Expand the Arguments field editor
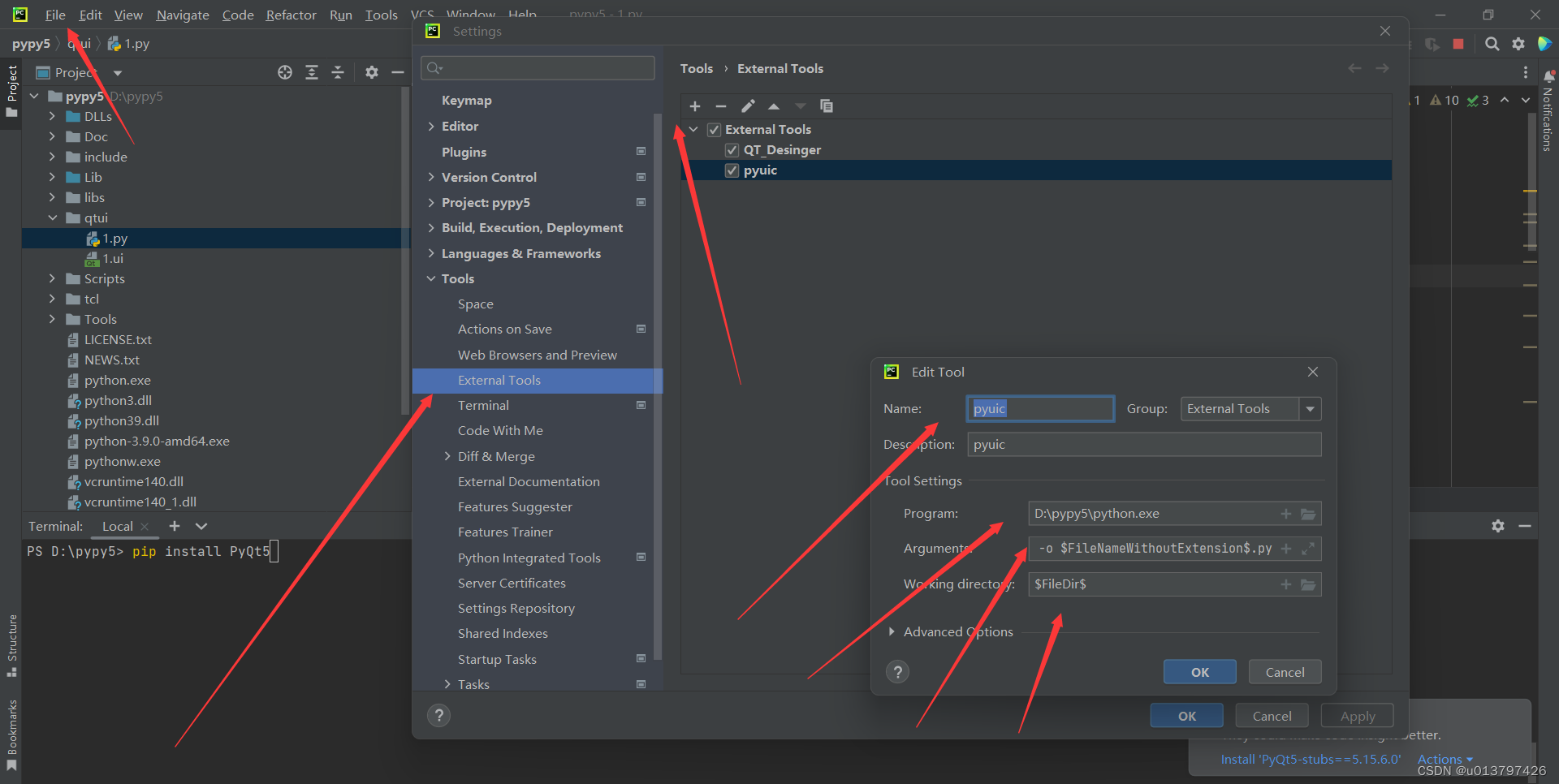Viewport: 1559px width, 784px height. click(x=1308, y=549)
